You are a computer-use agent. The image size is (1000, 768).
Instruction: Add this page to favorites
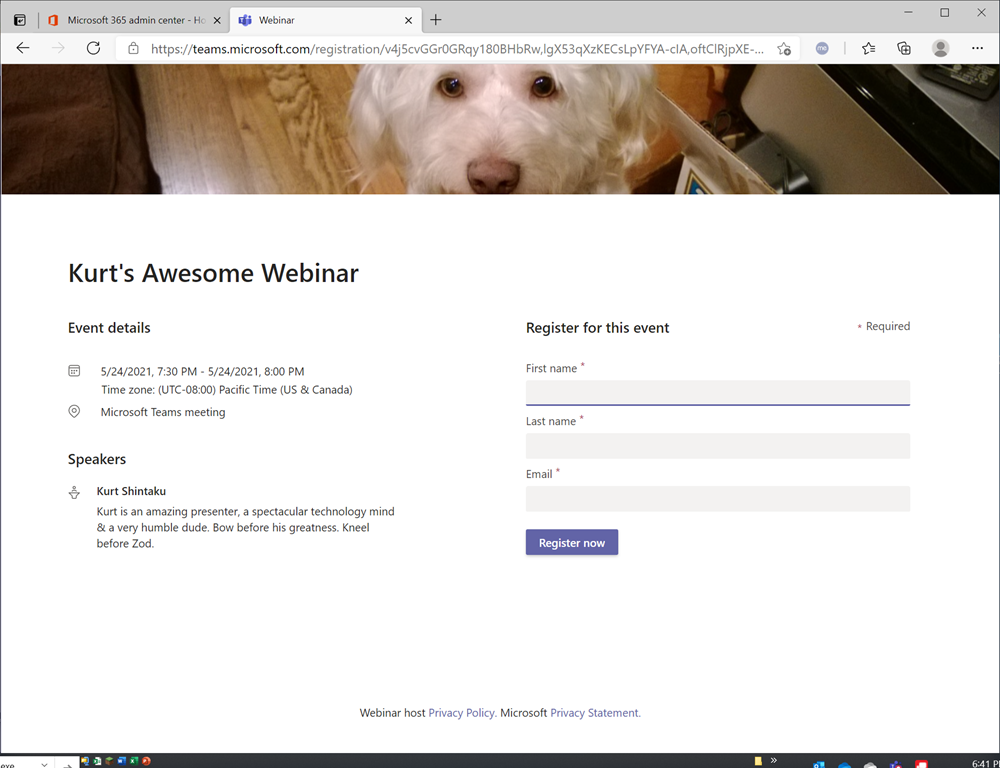[784, 48]
